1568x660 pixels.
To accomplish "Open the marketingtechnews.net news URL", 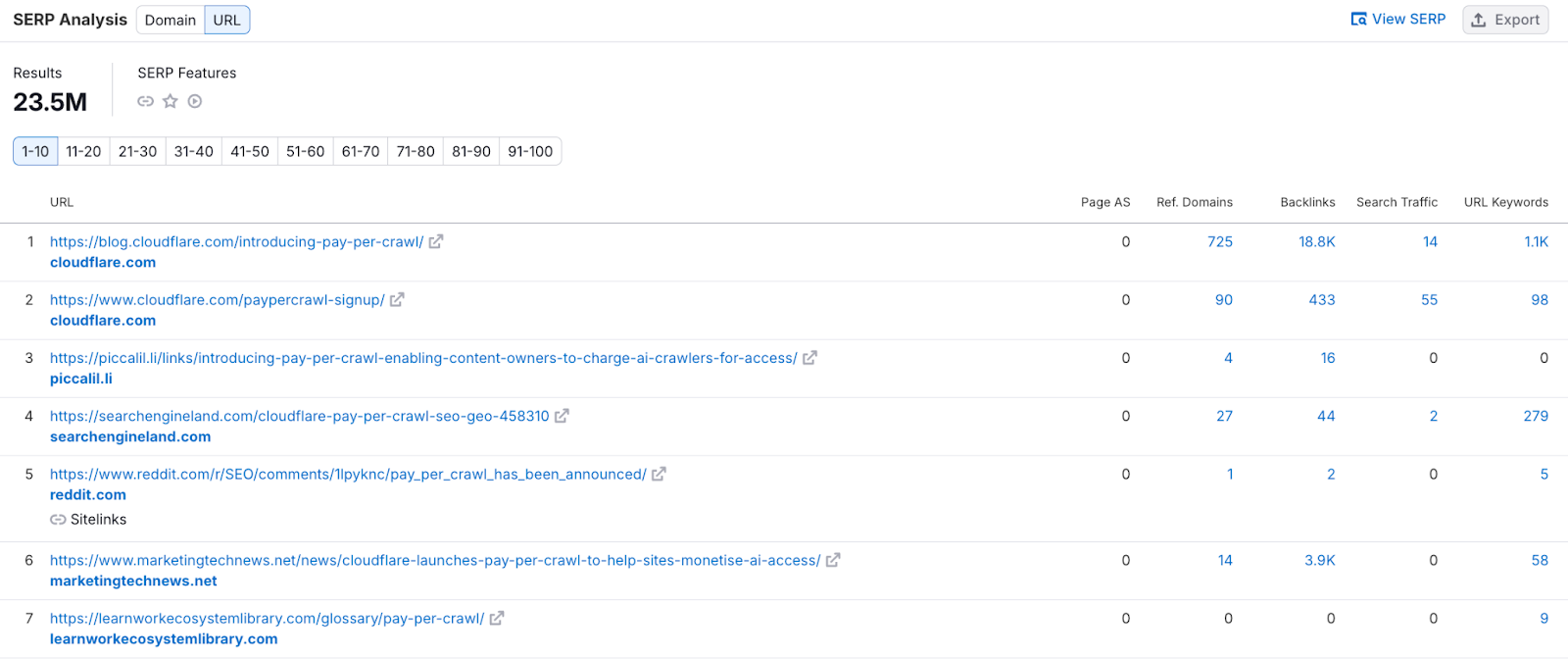I will 435,560.
